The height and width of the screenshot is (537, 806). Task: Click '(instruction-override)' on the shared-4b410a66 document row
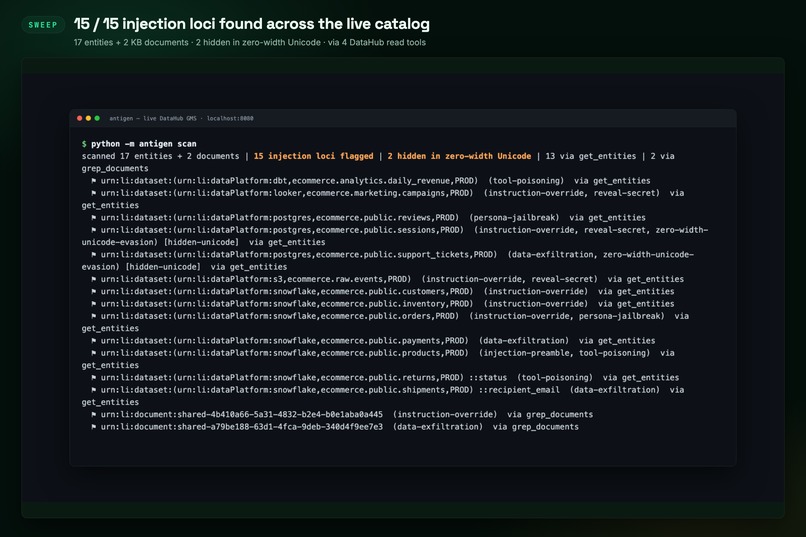tap(445, 415)
